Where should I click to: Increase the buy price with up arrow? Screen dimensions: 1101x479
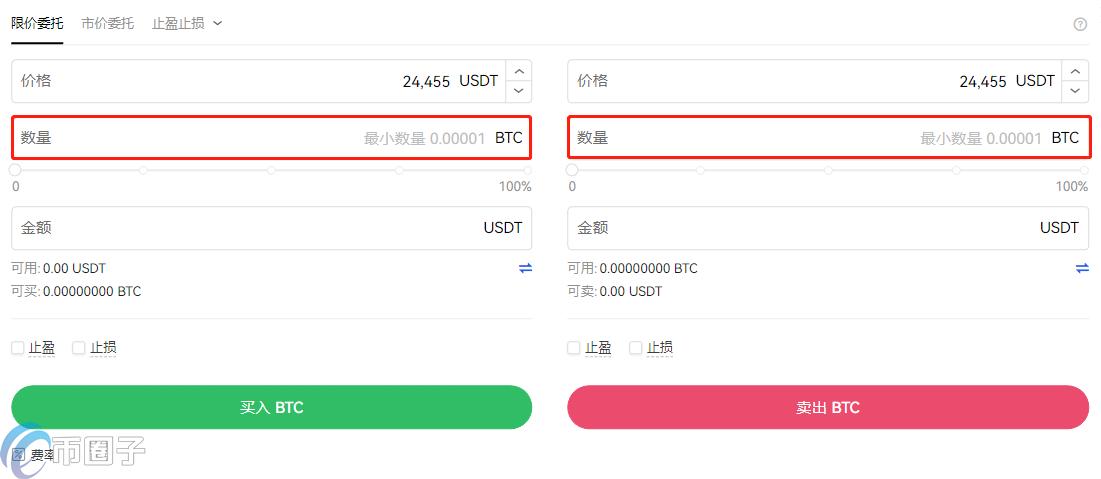[x=518, y=71]
